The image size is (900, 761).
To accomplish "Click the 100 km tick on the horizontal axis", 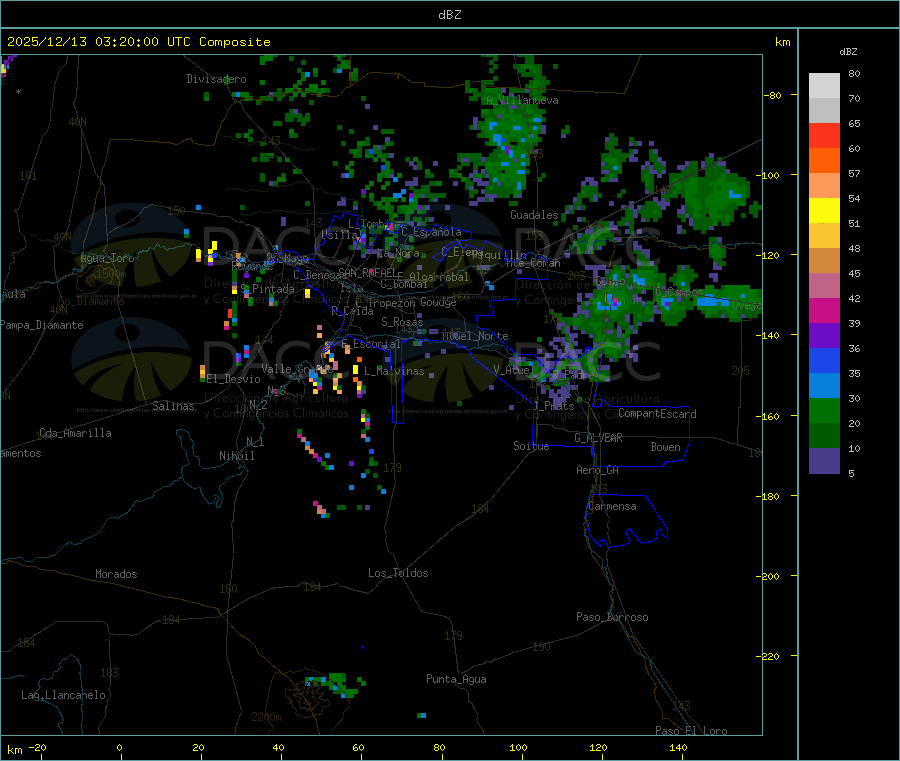I will [518, 747].
